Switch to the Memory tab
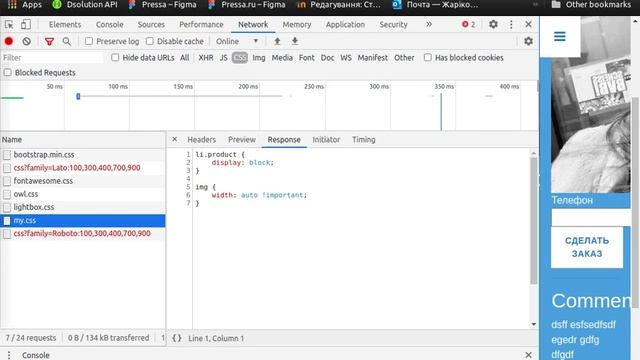 pos(297,24)
